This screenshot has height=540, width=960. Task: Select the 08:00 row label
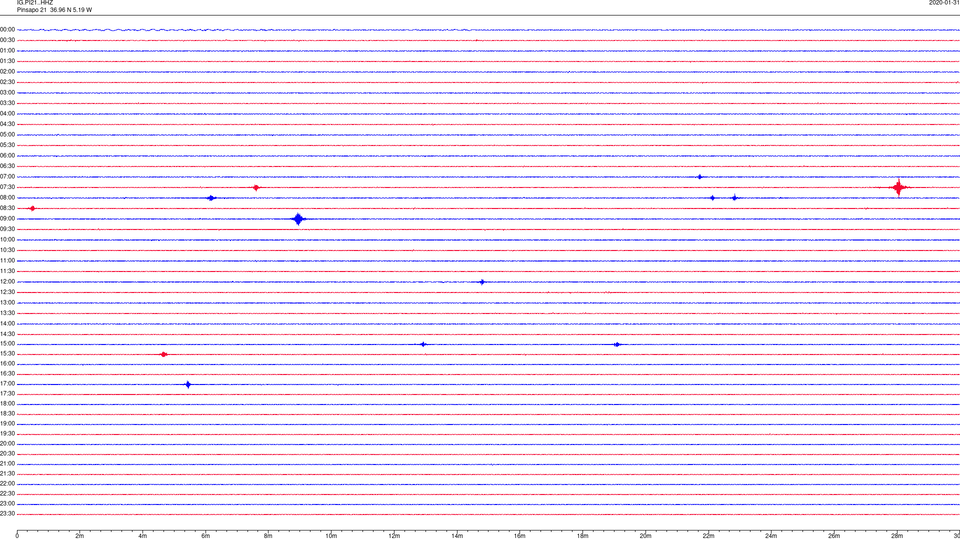tap(7, 198)
